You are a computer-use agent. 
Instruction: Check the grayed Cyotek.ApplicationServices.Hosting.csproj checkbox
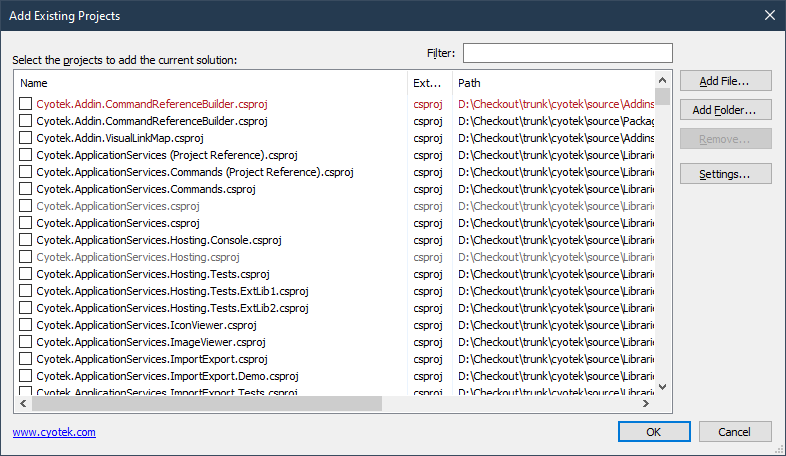(26, 257)
